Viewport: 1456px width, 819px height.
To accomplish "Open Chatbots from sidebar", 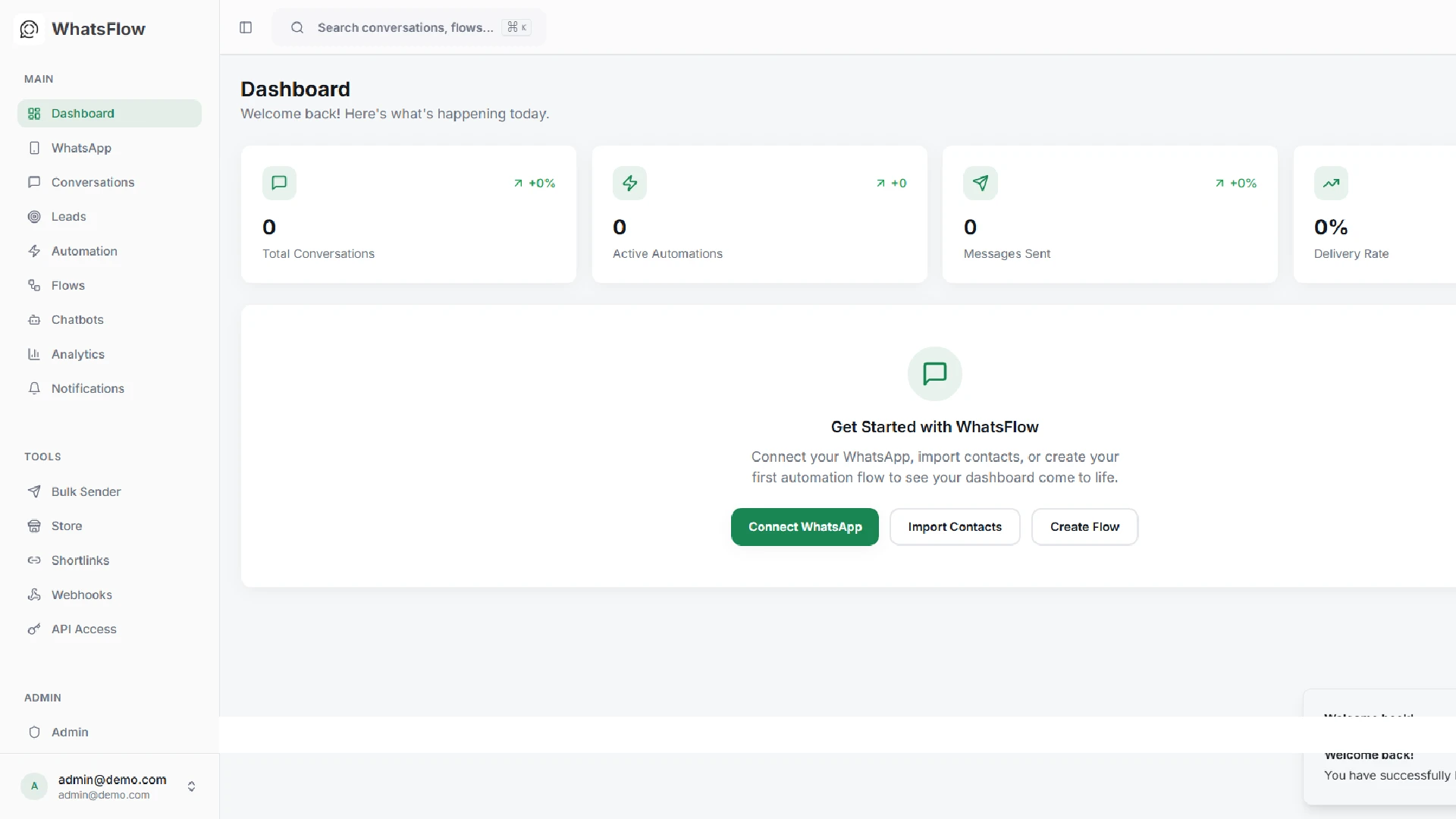I will pos(109,320).
